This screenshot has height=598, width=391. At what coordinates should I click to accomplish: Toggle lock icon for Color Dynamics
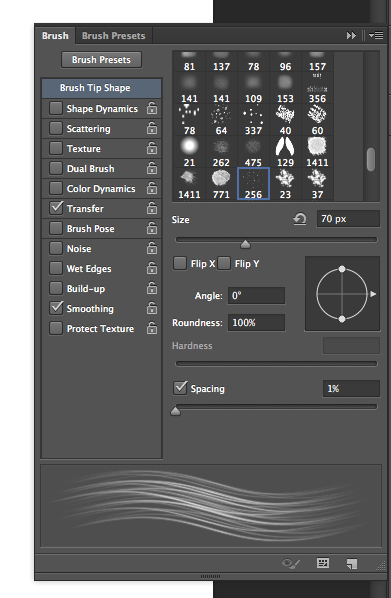tap(152, 188)
